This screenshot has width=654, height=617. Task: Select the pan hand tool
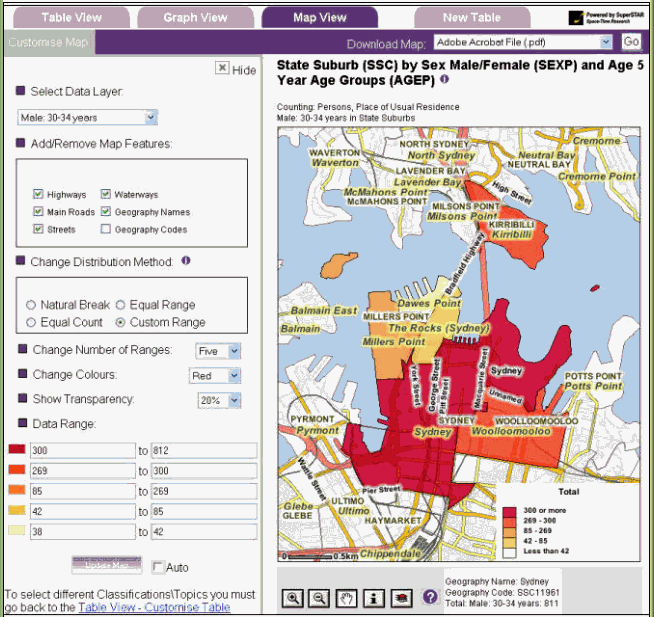pos(347,597)
